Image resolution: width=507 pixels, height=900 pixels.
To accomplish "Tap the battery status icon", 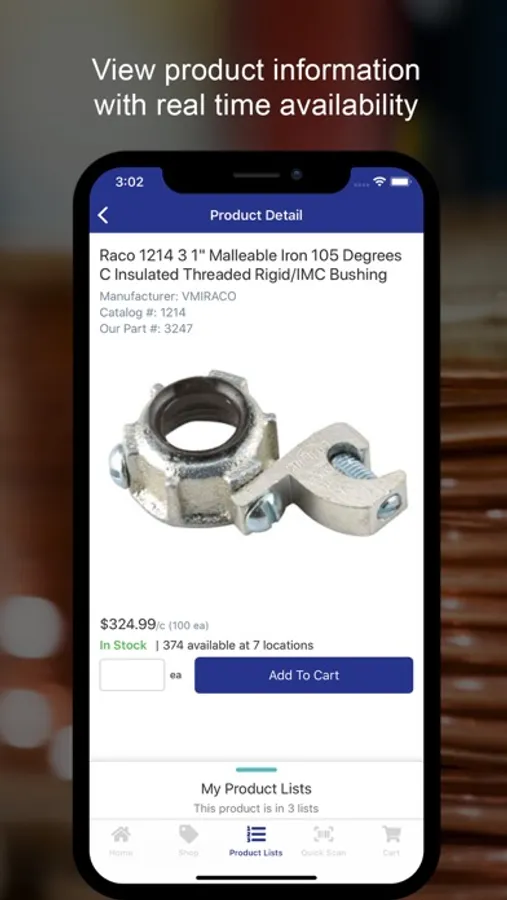I will (x=400, y=181).
